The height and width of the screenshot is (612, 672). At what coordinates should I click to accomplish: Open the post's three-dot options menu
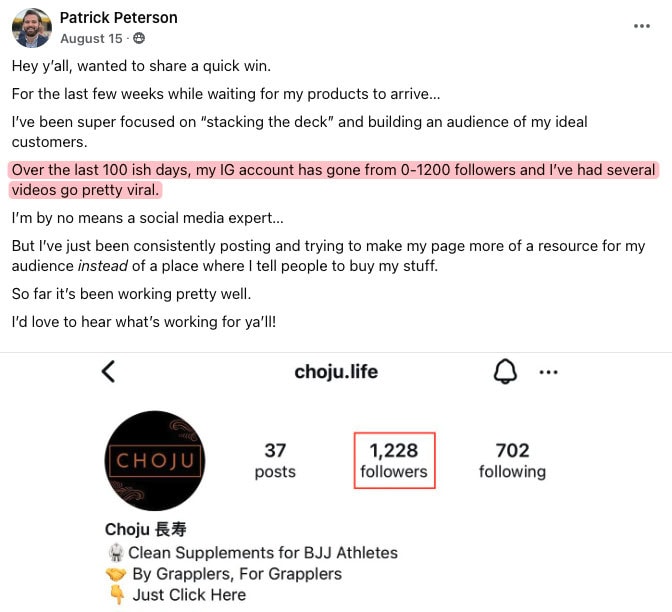coord(642,26)
